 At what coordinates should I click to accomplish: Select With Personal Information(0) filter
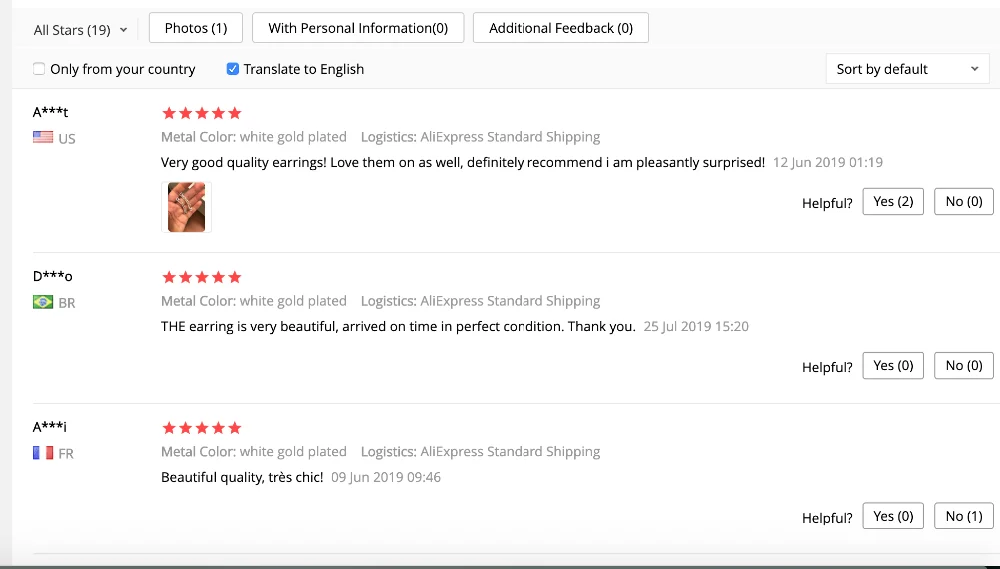point(358,28)
